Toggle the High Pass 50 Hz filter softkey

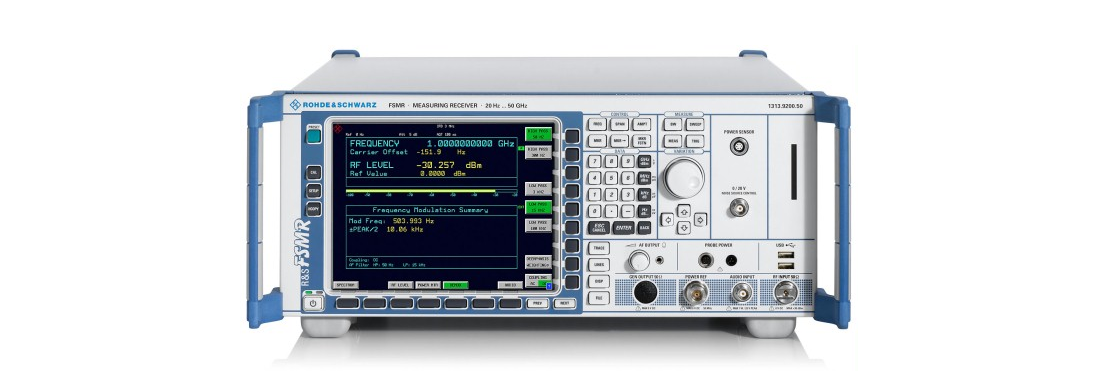pos(538,134)
